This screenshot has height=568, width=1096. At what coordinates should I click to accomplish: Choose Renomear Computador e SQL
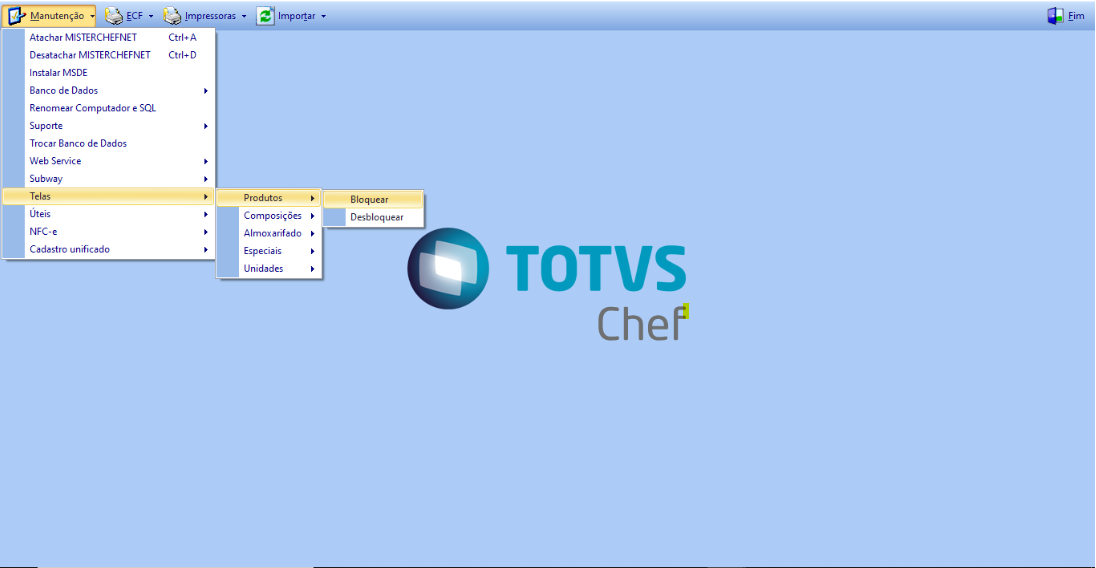pyautogui.click(x=109, y=108)
